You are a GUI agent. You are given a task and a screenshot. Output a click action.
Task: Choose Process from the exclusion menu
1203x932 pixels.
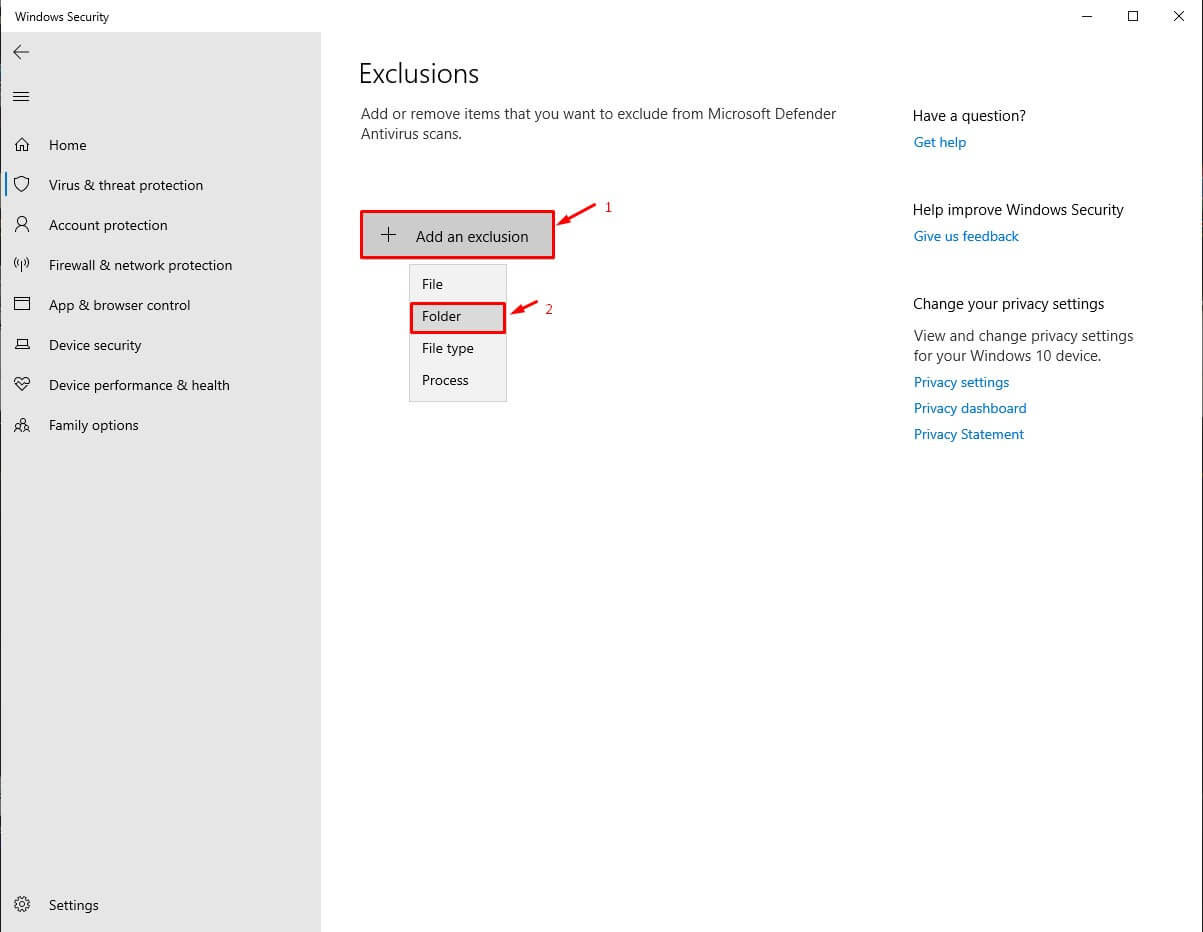[x=445, y=380]
